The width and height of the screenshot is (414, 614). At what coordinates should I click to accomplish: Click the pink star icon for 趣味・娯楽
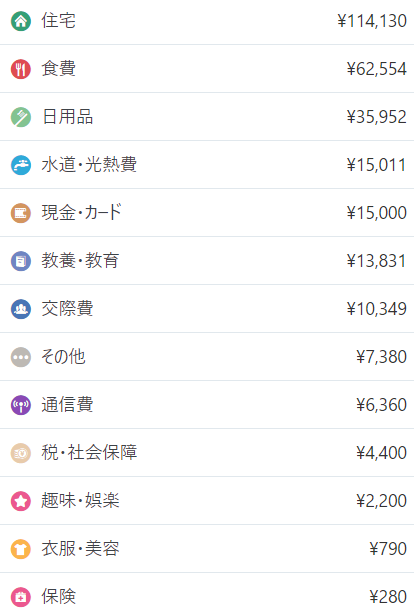coord(21,501)
